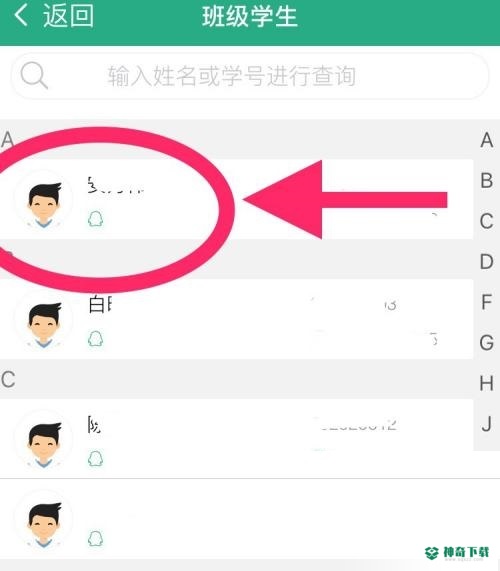
Task: Jump to letter J in index
Action: pos(487,424)
